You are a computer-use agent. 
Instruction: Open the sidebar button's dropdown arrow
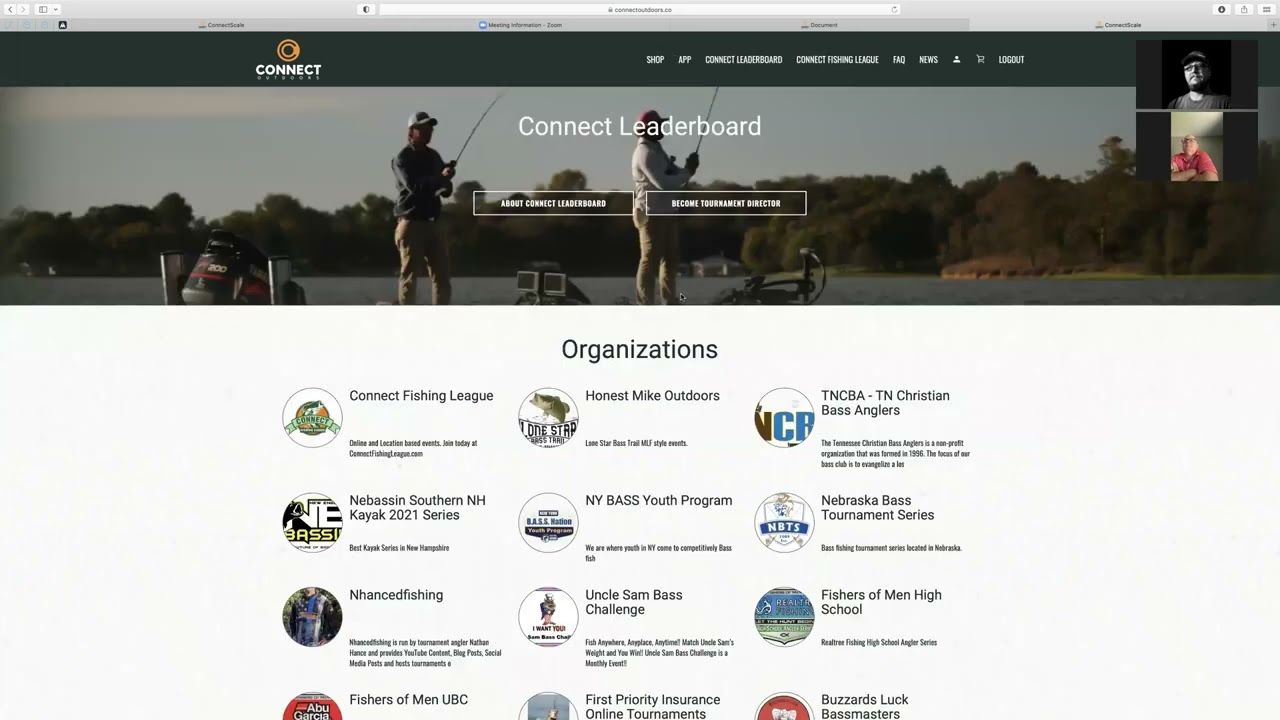pyautogui.click(x=56, y=9)
